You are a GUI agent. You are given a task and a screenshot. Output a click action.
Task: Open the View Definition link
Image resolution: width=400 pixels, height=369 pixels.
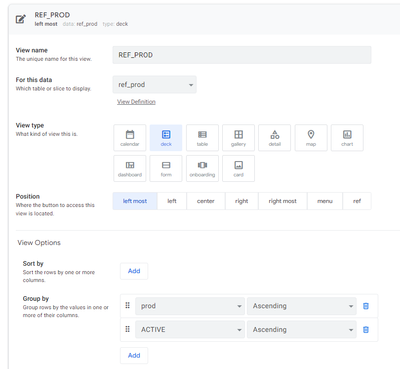point(136,102)
